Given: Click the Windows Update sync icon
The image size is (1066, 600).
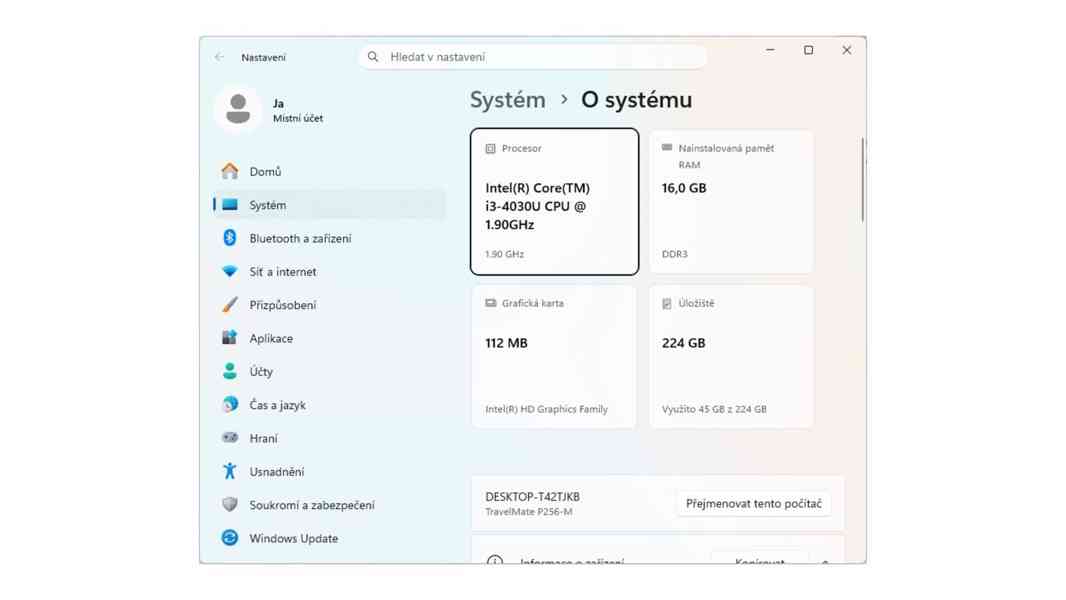Looking at the screenshot, I should pyautogui.click(x=230, y=537).
